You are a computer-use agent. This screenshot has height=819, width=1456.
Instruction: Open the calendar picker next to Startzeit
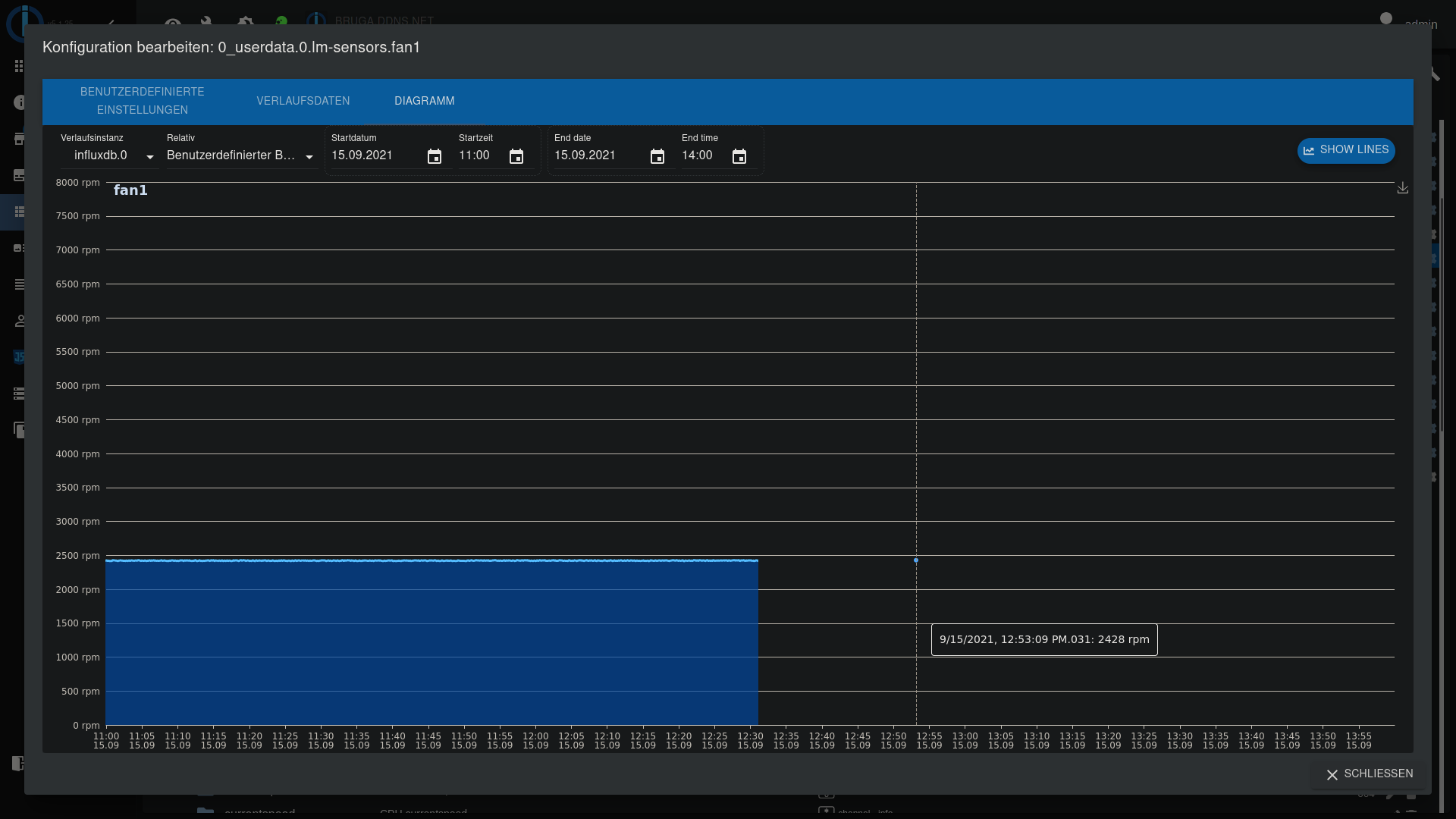click(x=516, y=156)
